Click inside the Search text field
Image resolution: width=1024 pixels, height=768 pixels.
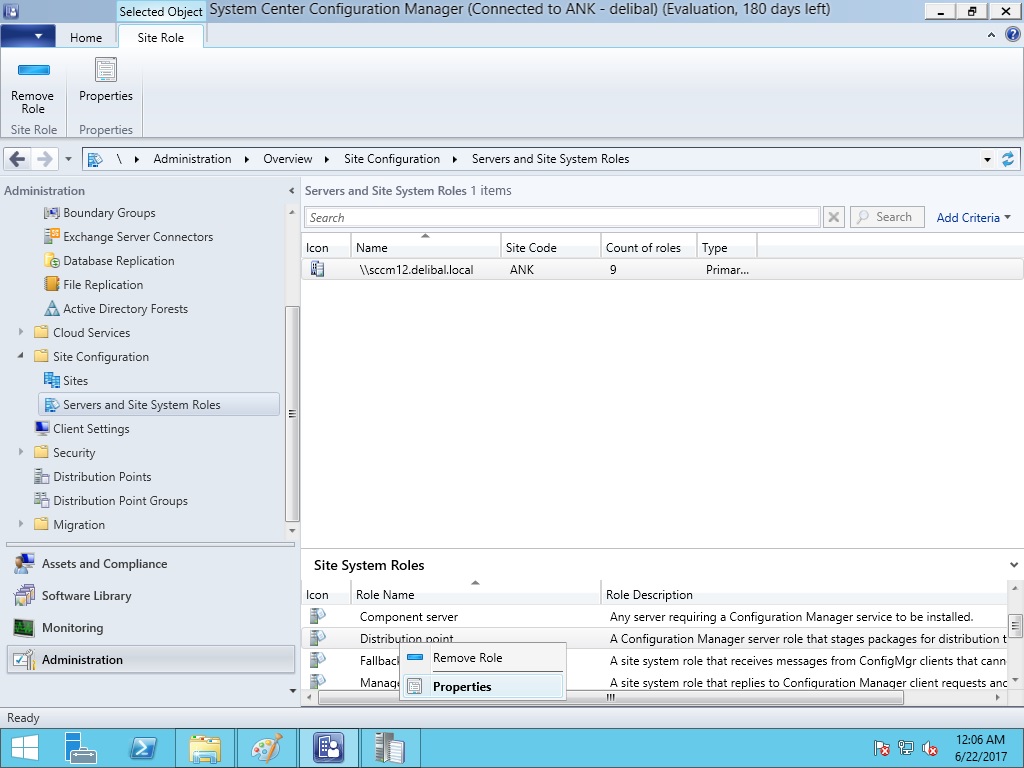(x=562, y=217)
